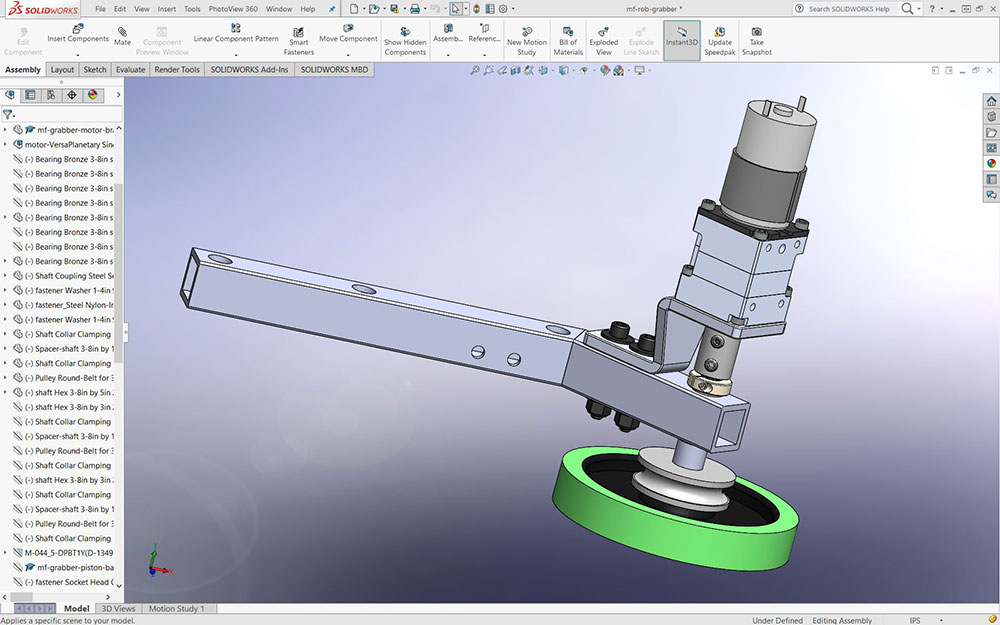The height and width of the screenshot is (625, 1000).
Task: Expand the mf-grabber-motor-bracket tree node
Action: point(6,130)
